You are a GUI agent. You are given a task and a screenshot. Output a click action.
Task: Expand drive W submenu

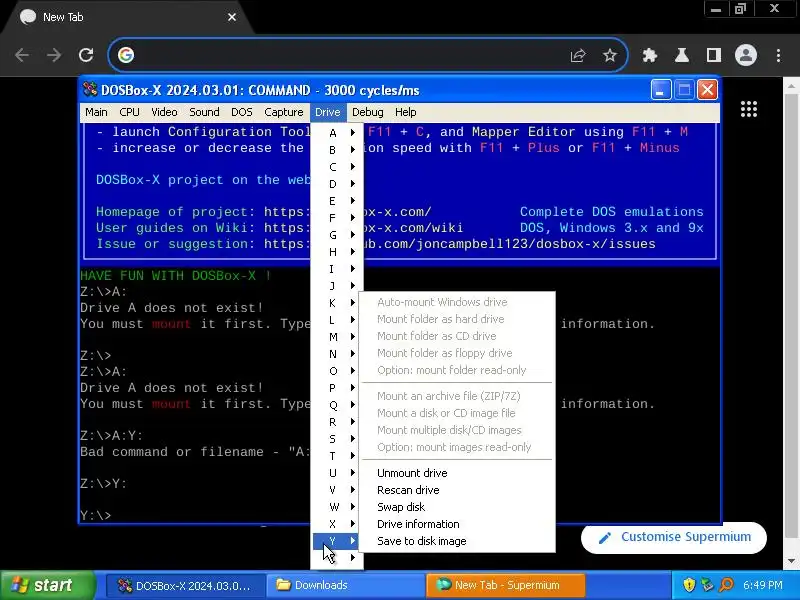(x=337, y=507)
